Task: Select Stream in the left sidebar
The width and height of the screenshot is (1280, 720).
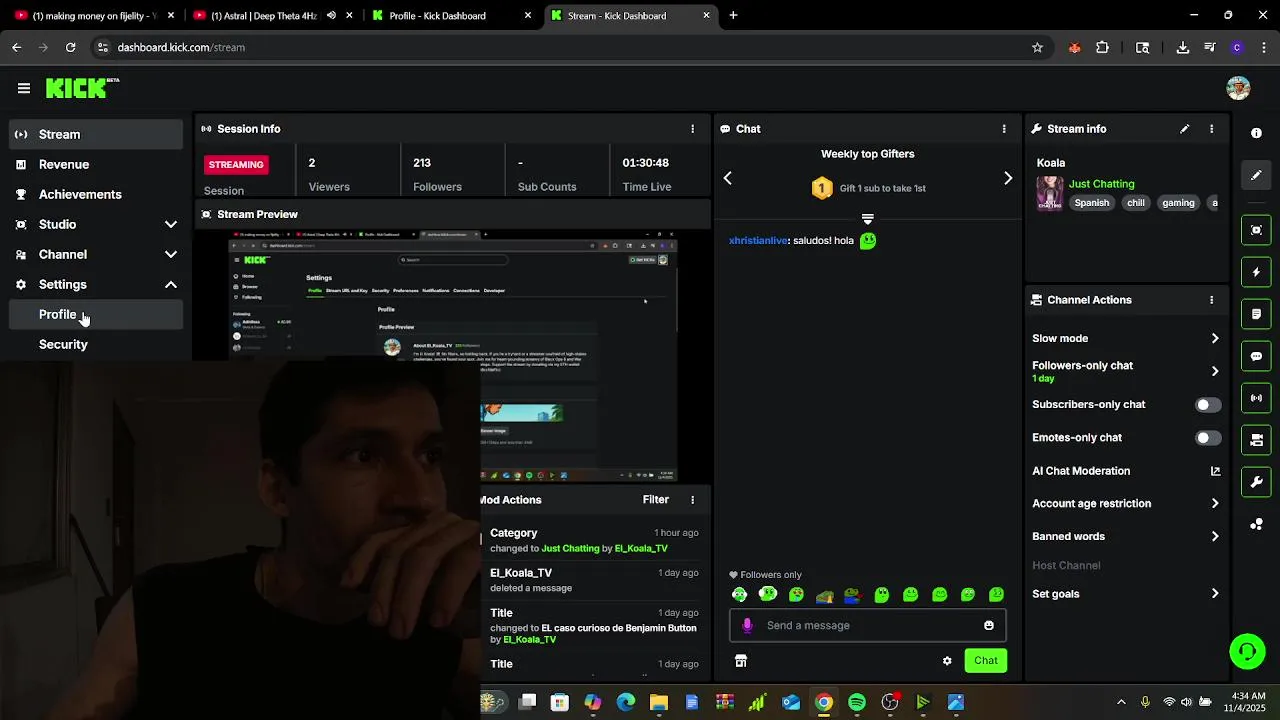Action: tap(97, 134)
